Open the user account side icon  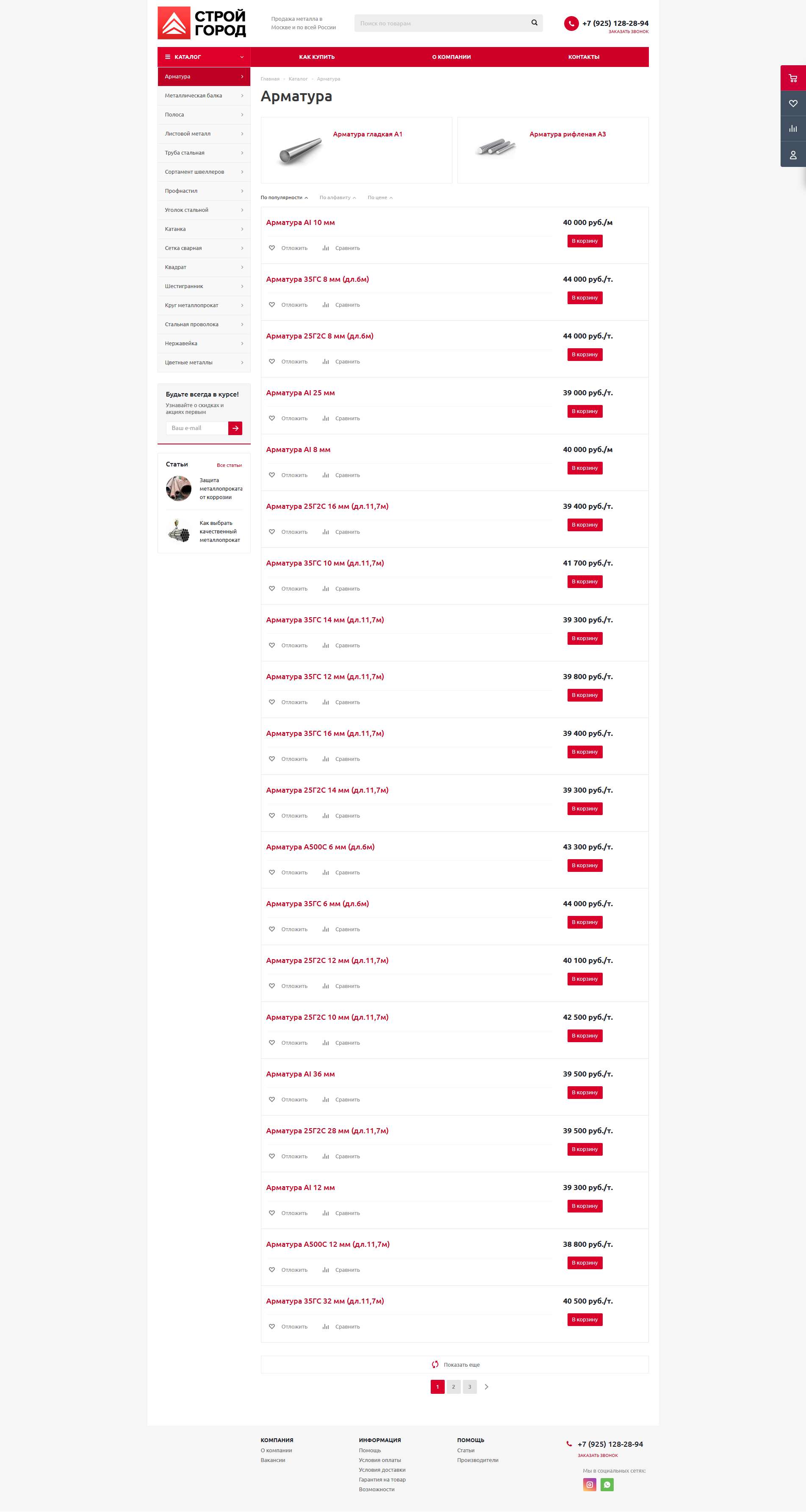[x=793, y=154]
